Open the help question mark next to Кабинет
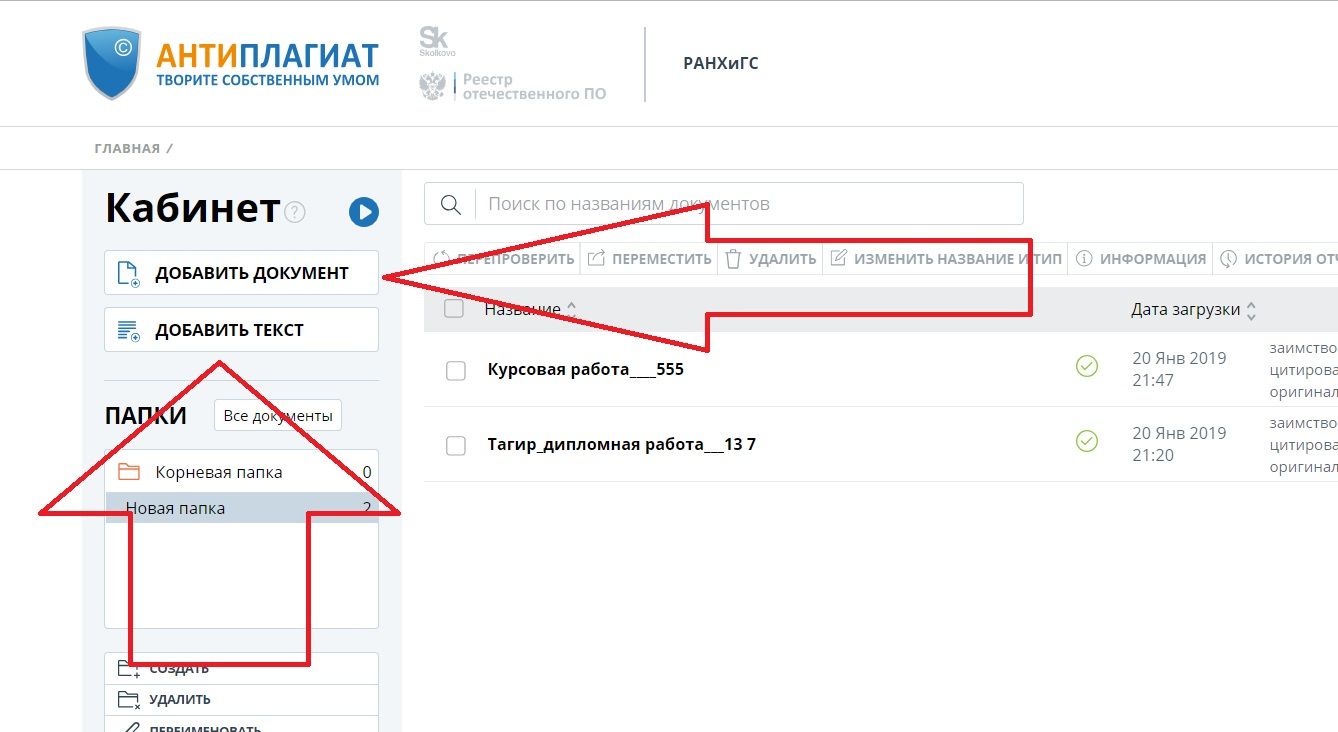This screenshot has height=732, width=1338. [x=295, y=212]
